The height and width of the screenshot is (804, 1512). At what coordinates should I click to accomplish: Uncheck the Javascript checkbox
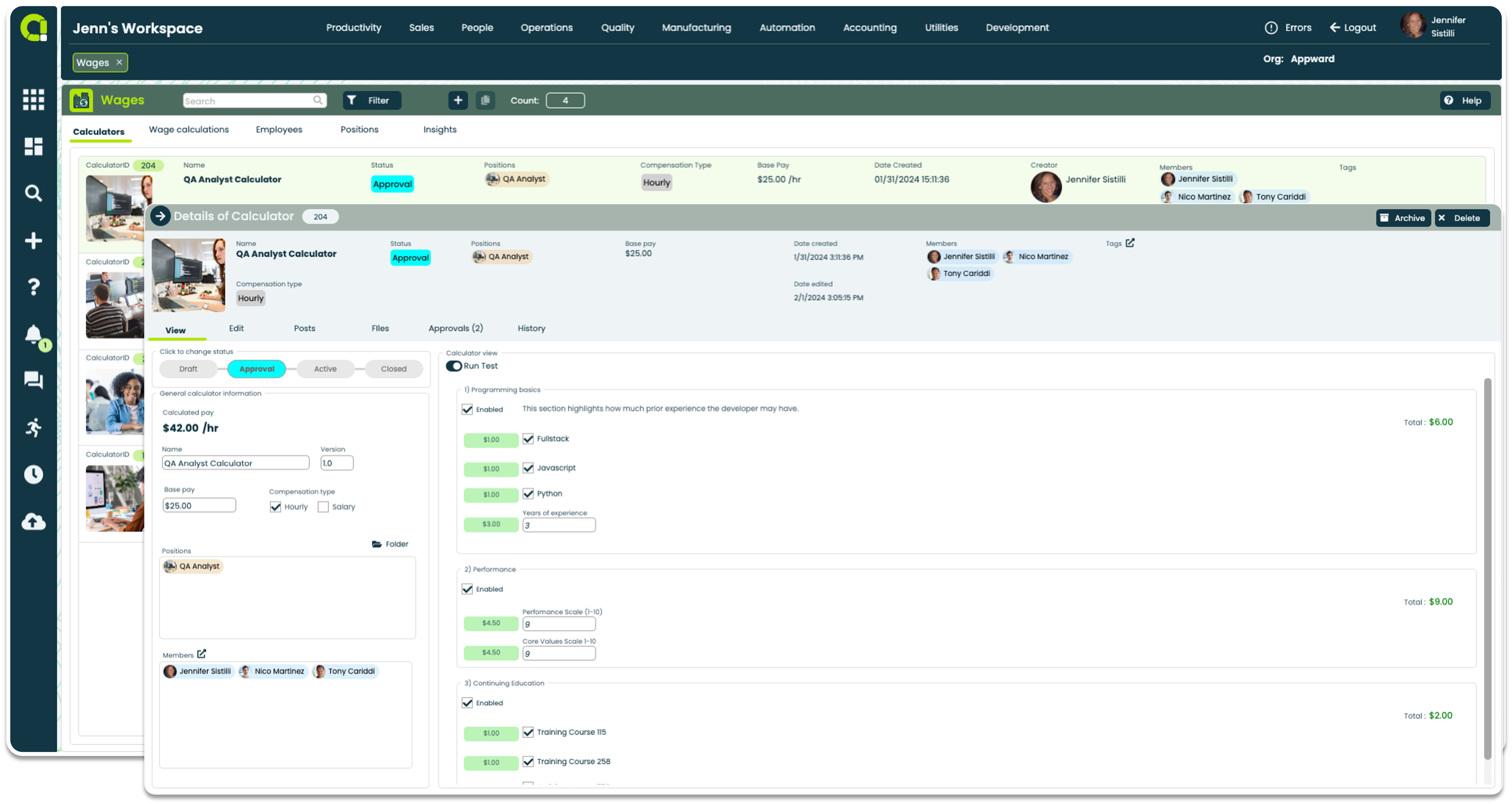pos(528,468)
